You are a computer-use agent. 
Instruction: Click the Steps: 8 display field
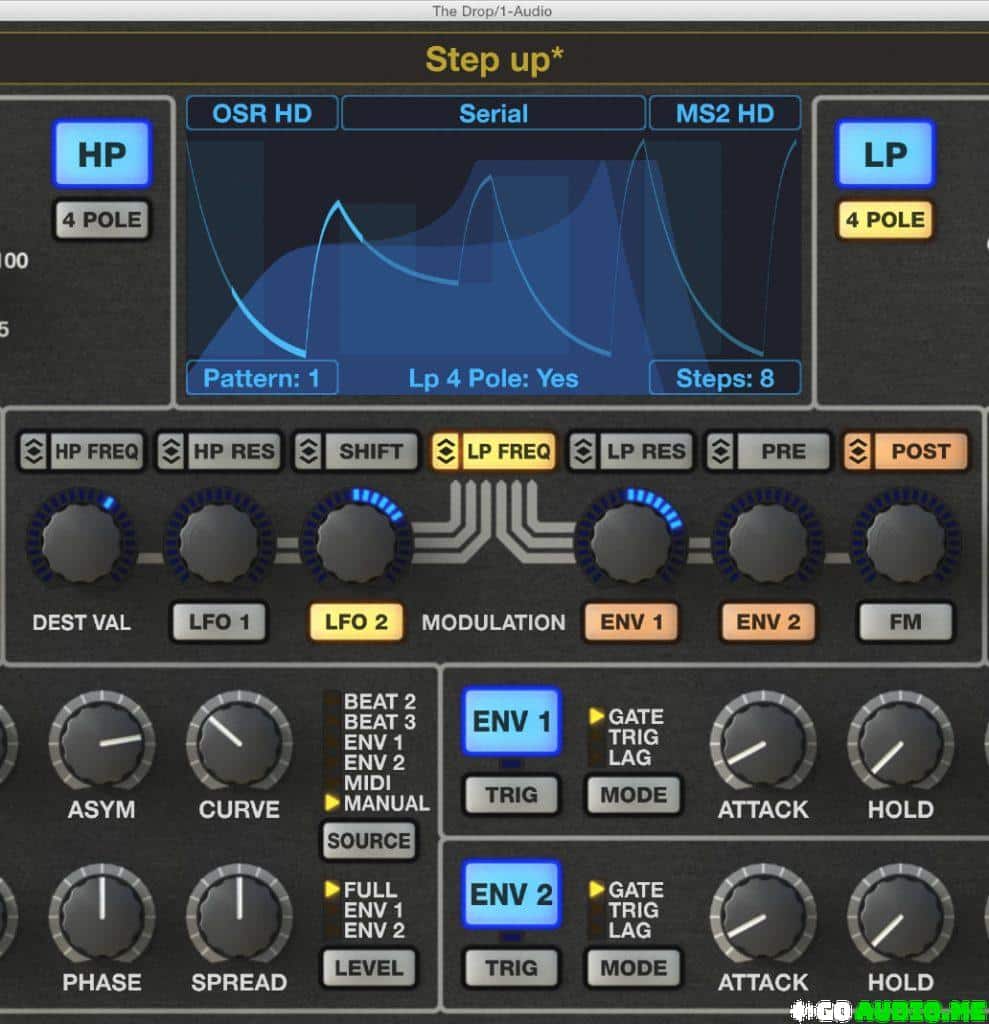click(x=726, y=378)
